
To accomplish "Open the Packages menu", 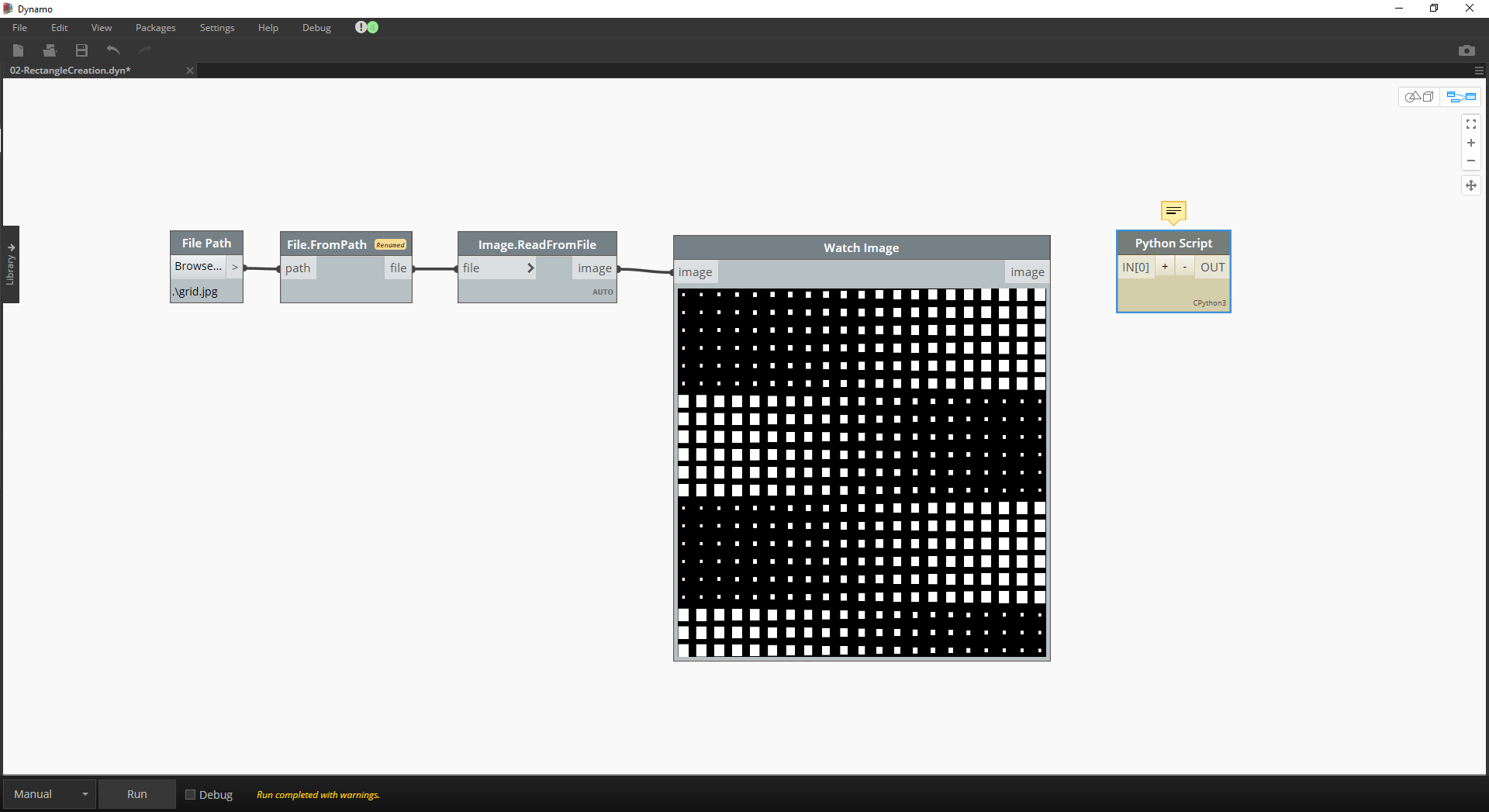I will click(155, 28).
